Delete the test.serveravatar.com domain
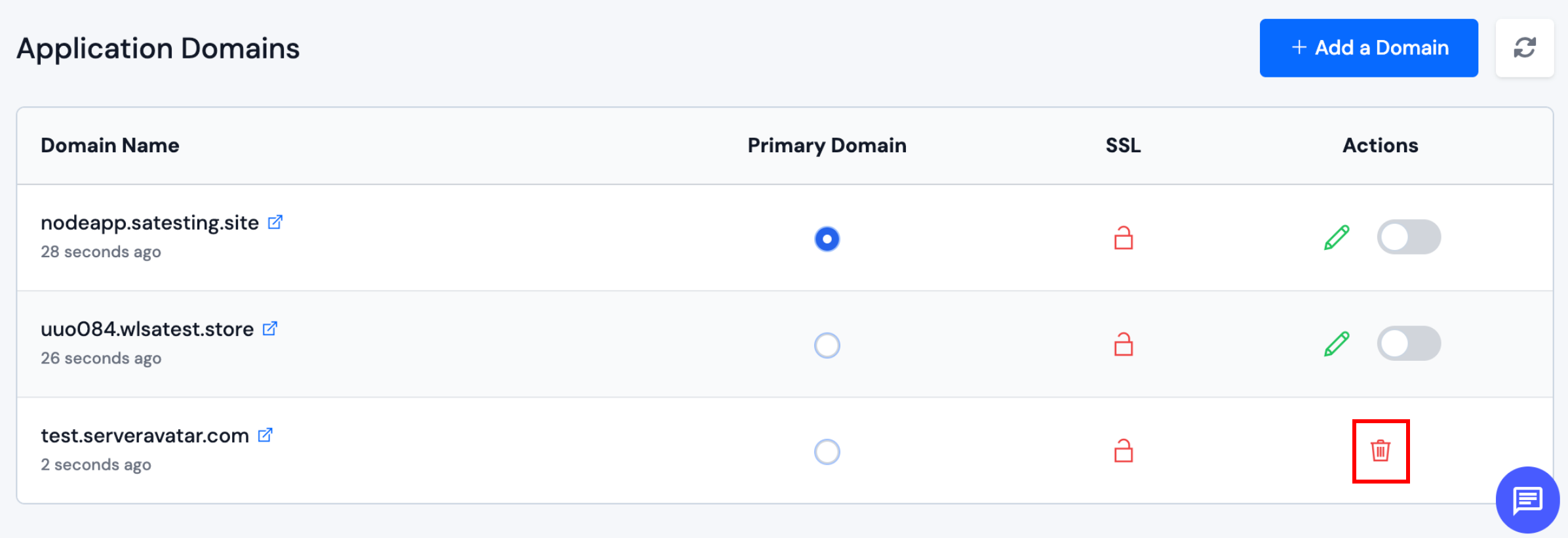This screenshot has width=1568, height=538. pos(1380,451)
